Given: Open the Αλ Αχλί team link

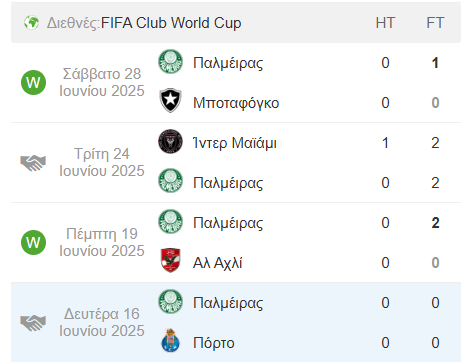Looking at the screenshot, I should (218, 263).
